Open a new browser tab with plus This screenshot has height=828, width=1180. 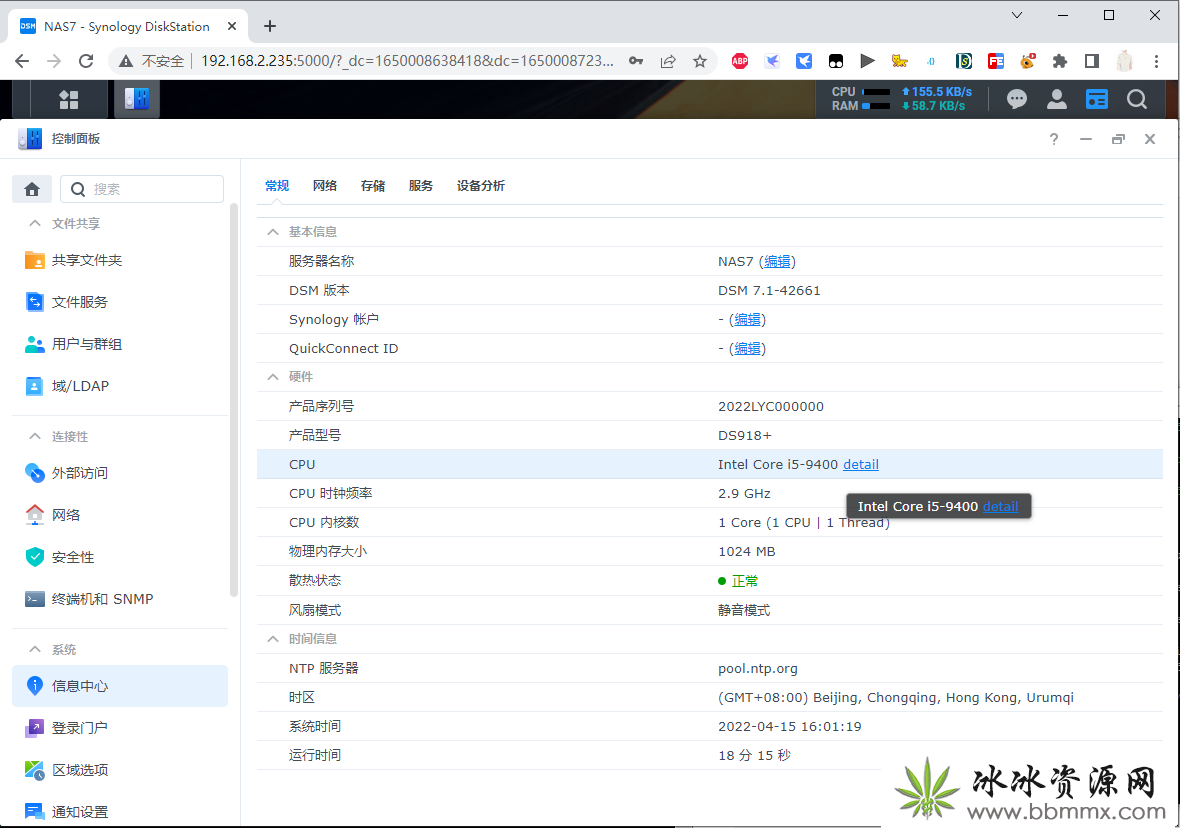coord(270,26)
